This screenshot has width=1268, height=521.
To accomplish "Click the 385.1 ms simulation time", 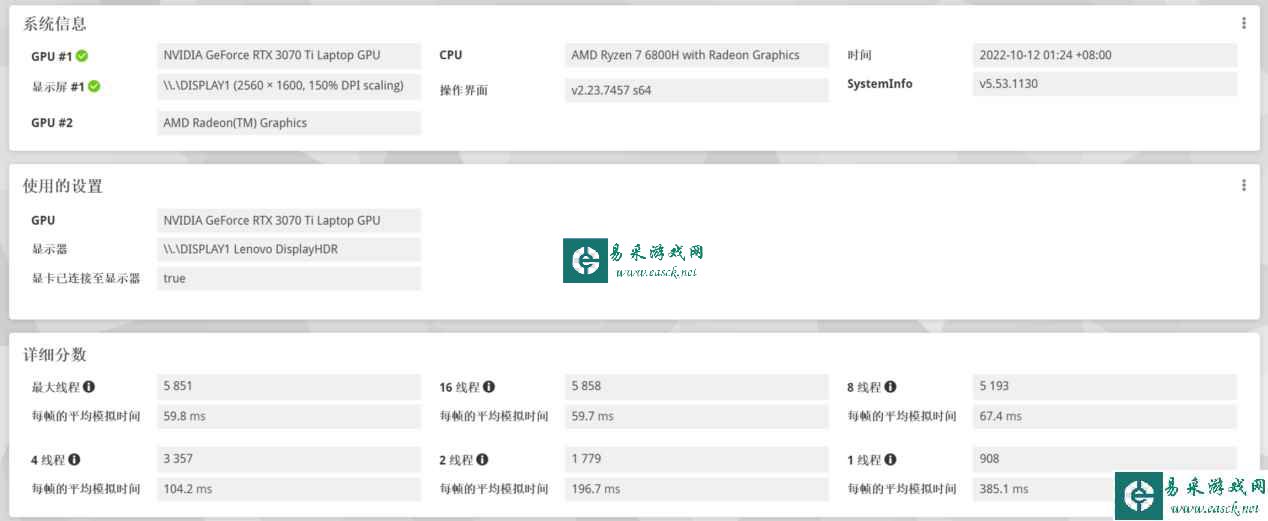I will pos(1105,489).
